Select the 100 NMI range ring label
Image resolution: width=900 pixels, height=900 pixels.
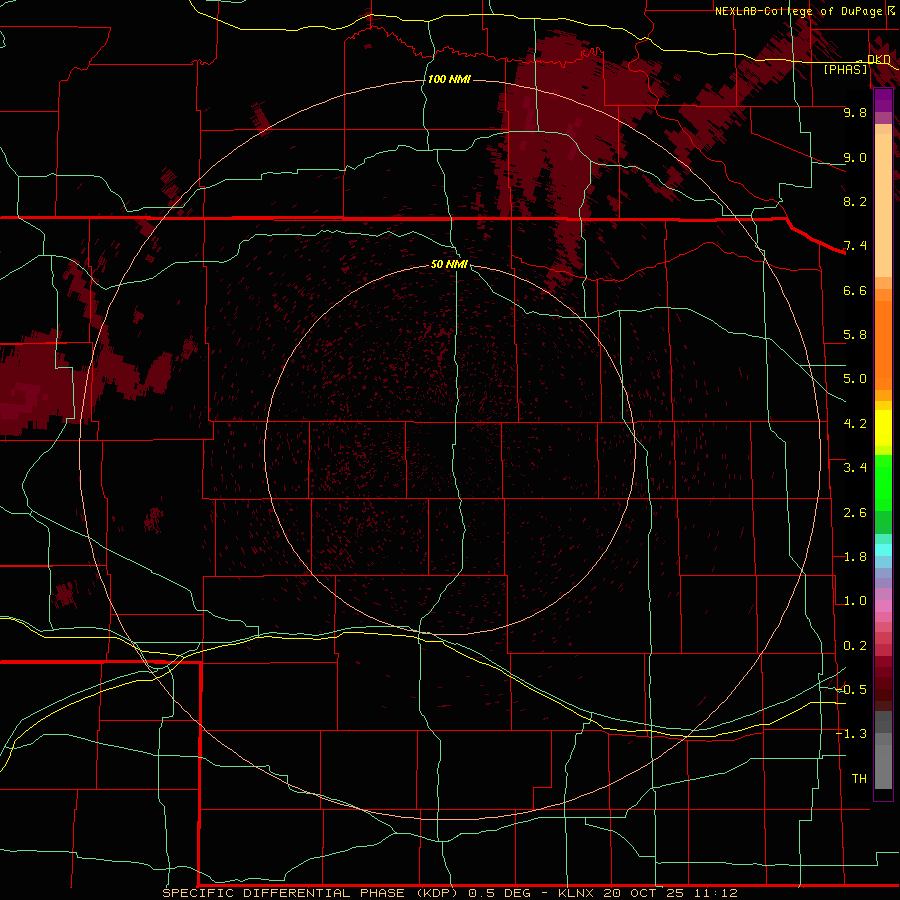449,79
